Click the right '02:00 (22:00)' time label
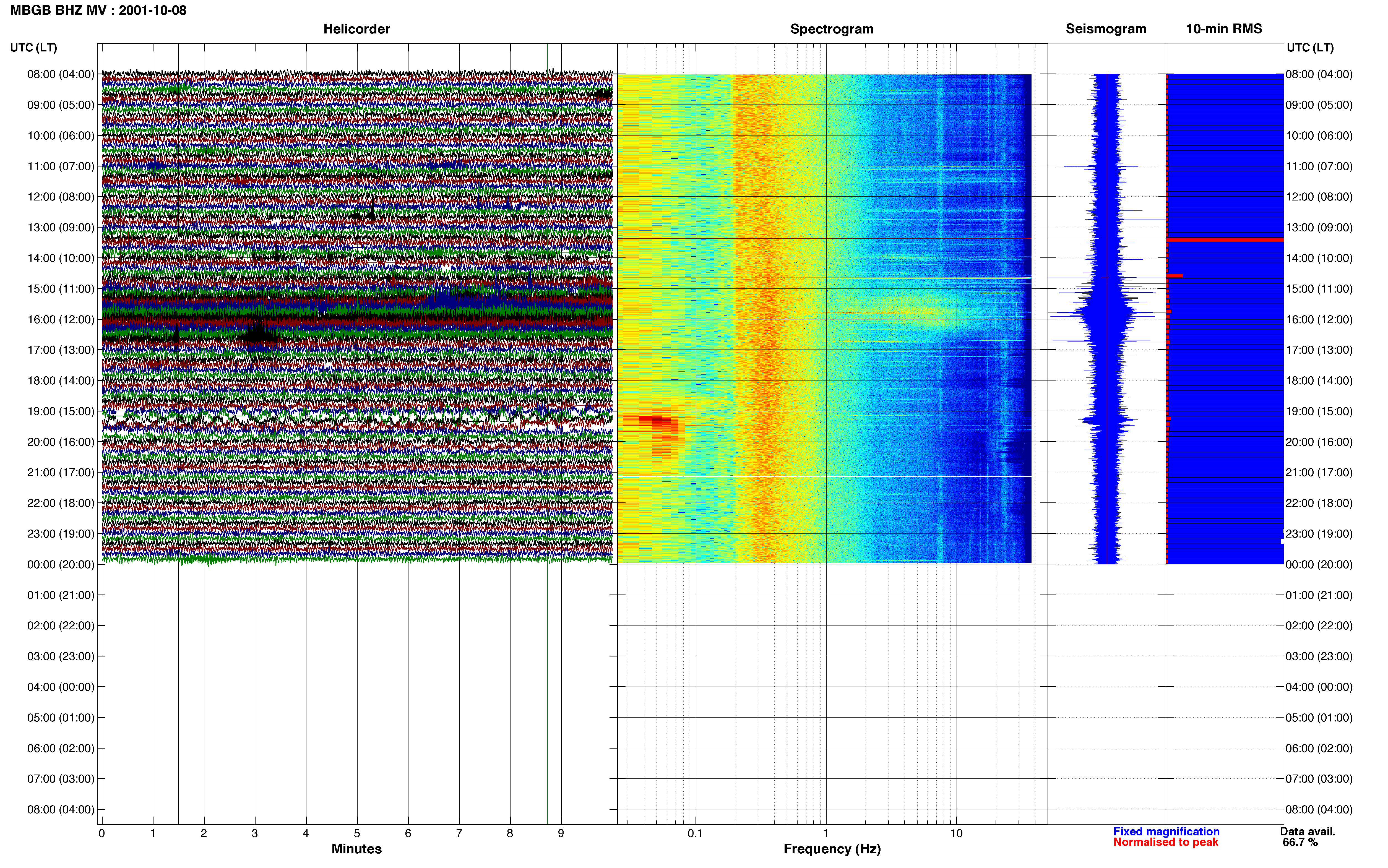 [x=1319, y=626]
